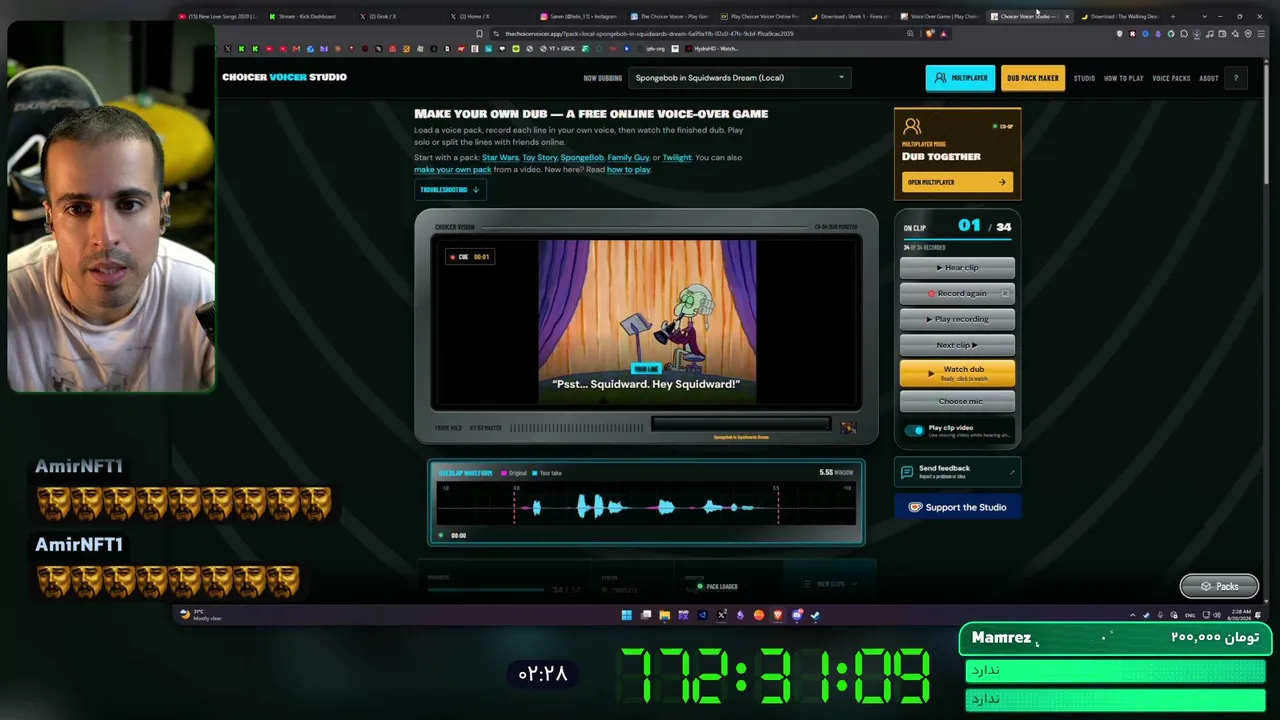Viewport: 1280px width, 720px height.
Task: Click the Choicer Voicer Studio logo
Action: 284,77
